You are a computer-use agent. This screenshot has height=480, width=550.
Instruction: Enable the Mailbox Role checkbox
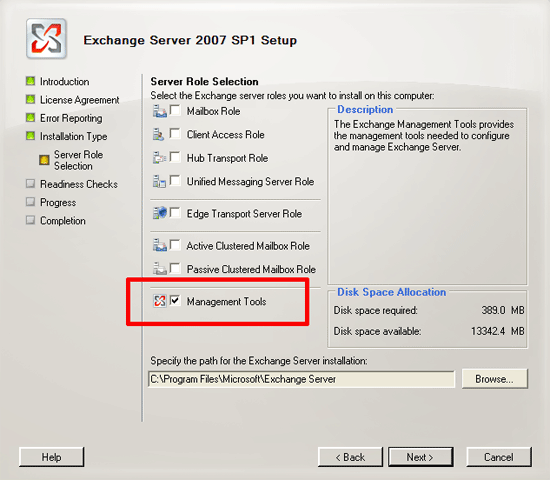175,110
